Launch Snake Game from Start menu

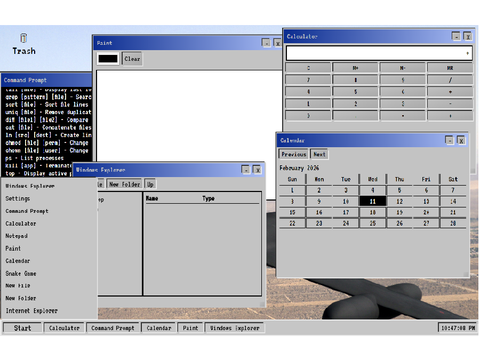(21, 273)
